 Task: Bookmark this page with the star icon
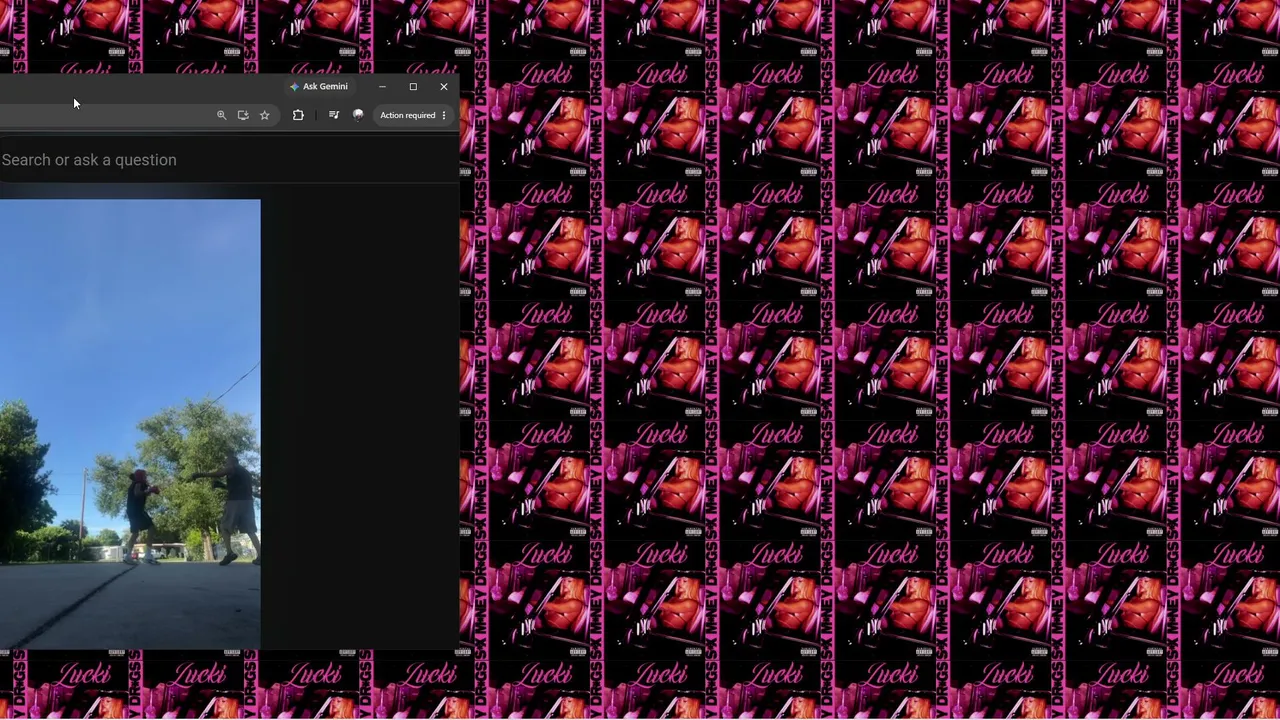point(265,115)
